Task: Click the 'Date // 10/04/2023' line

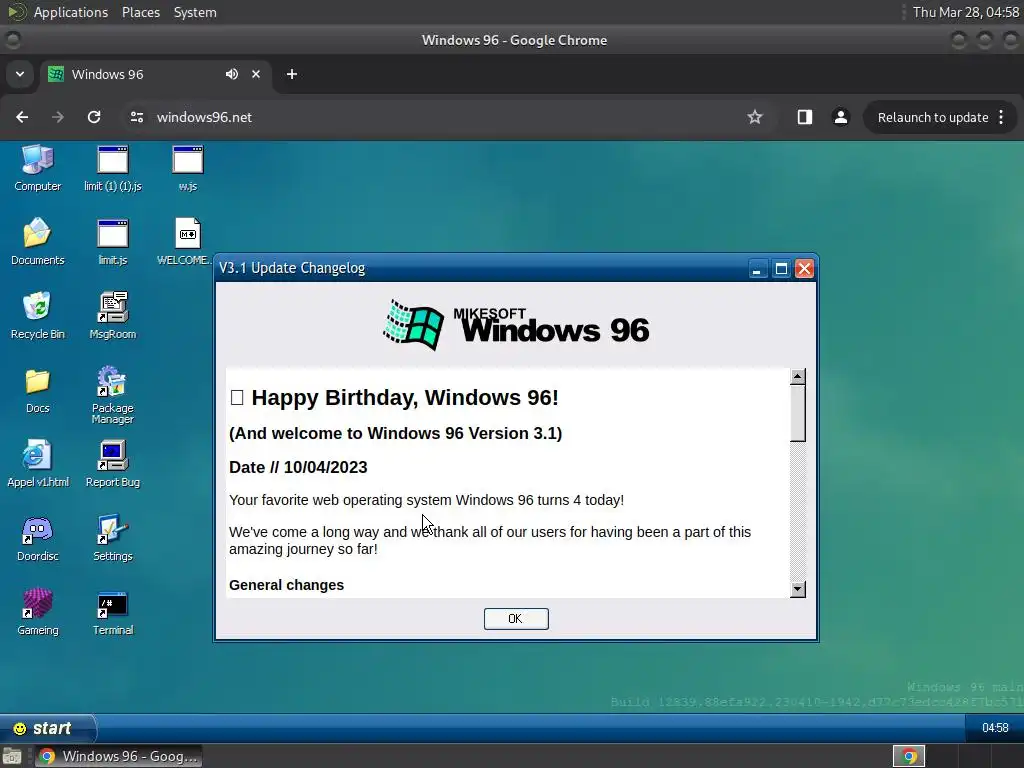Action: [298, 468]
